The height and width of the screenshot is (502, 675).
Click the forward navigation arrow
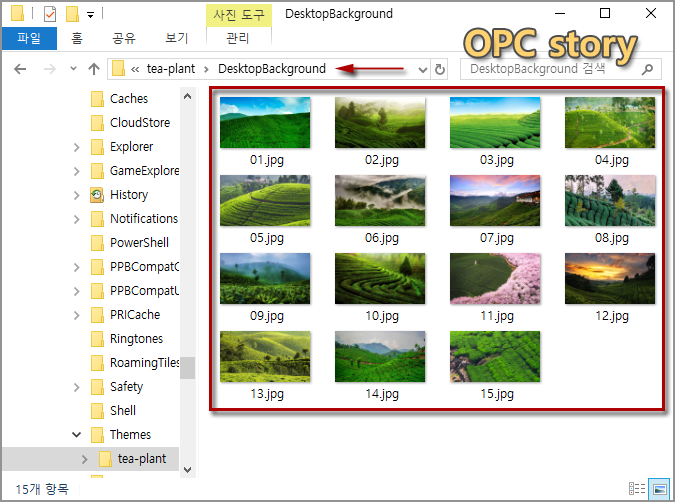pos(50,69)
